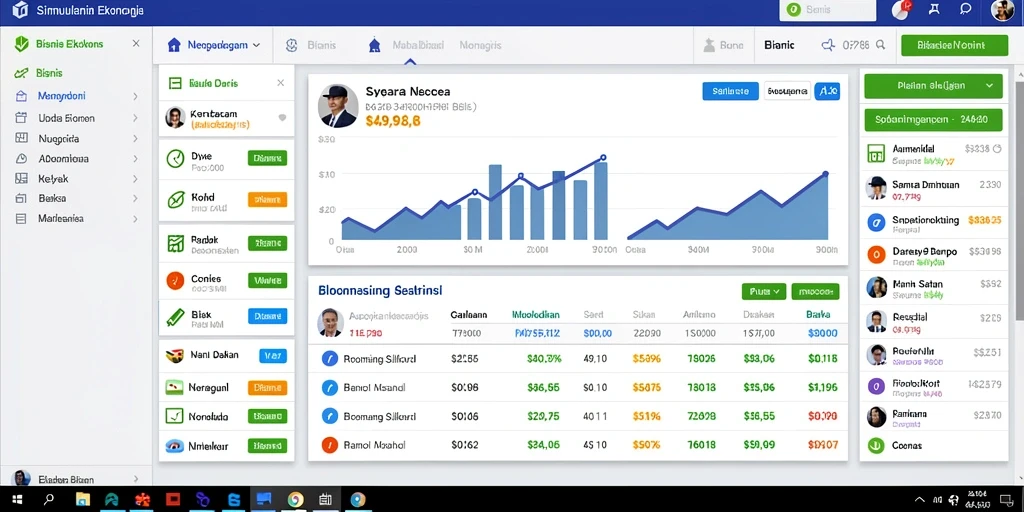Click the search field in top bar
Viewport: 1024px width, 512px height.
827,10
